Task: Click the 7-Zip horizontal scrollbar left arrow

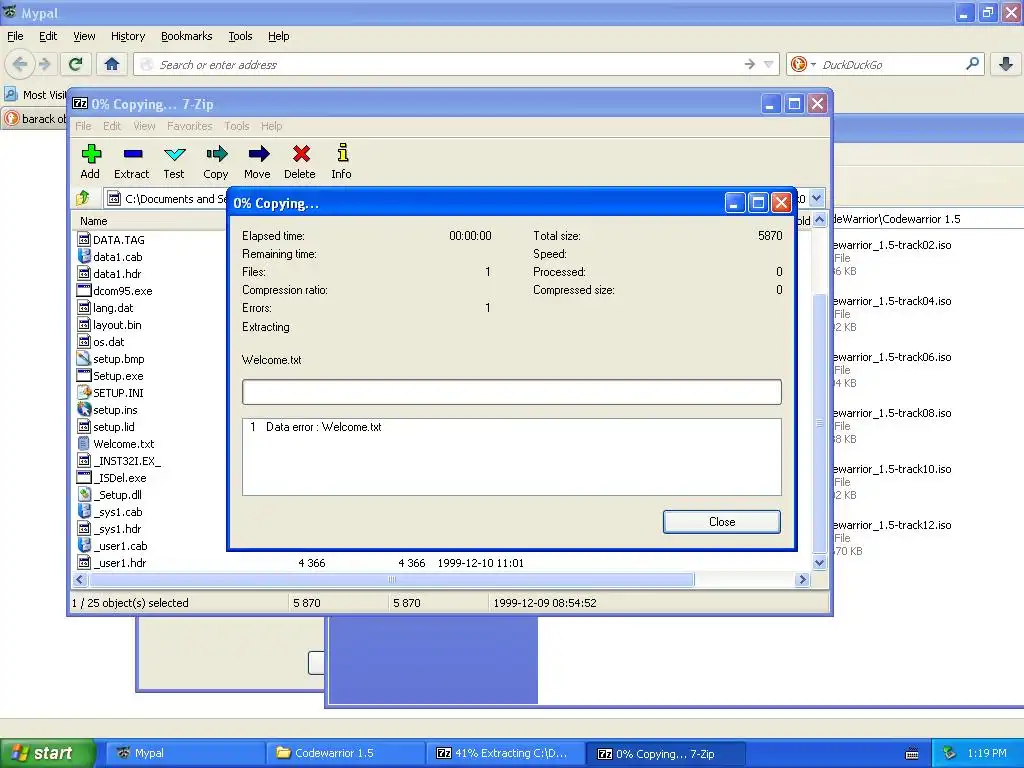Action: pyautogui.click(x=79, y=579)
